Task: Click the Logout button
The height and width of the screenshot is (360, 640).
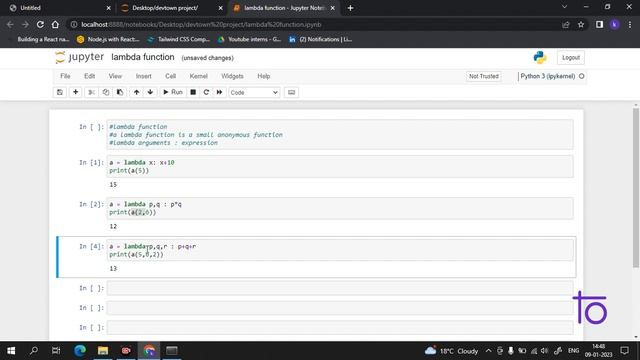Action: pos(571,58)
